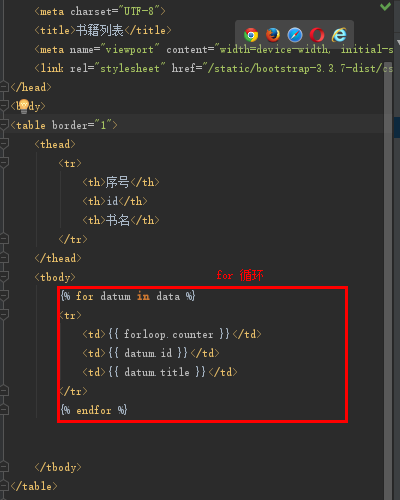
Task: Open preview in Chrome browser
Action: [251, 35]
